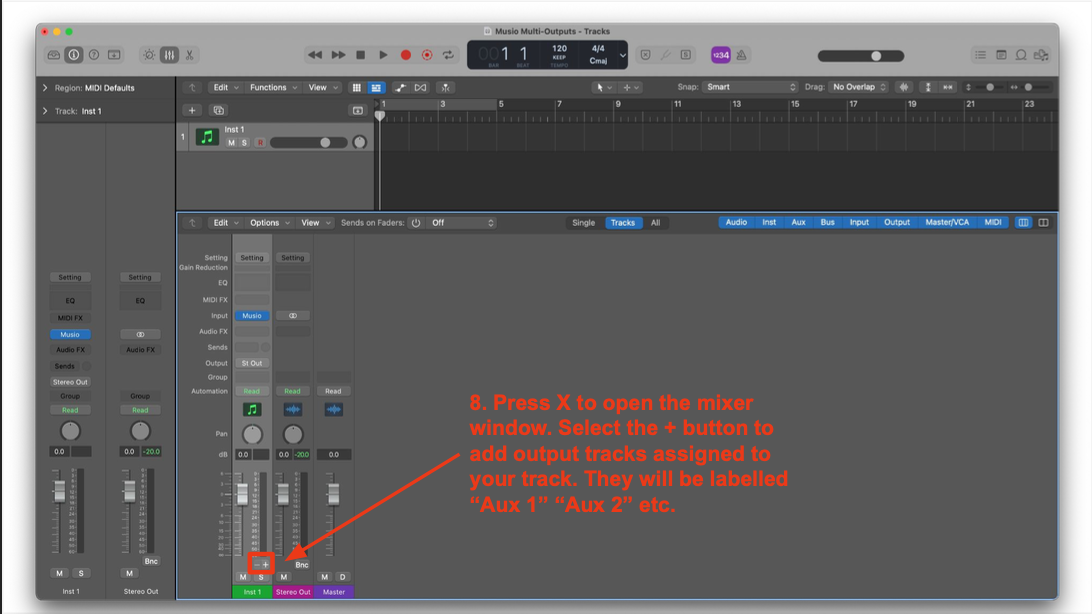This screenshot has width=1092, height=614.
Task: Expand the Region: MIDI Defaults disclosure triangle
Action: pos(45,88)
